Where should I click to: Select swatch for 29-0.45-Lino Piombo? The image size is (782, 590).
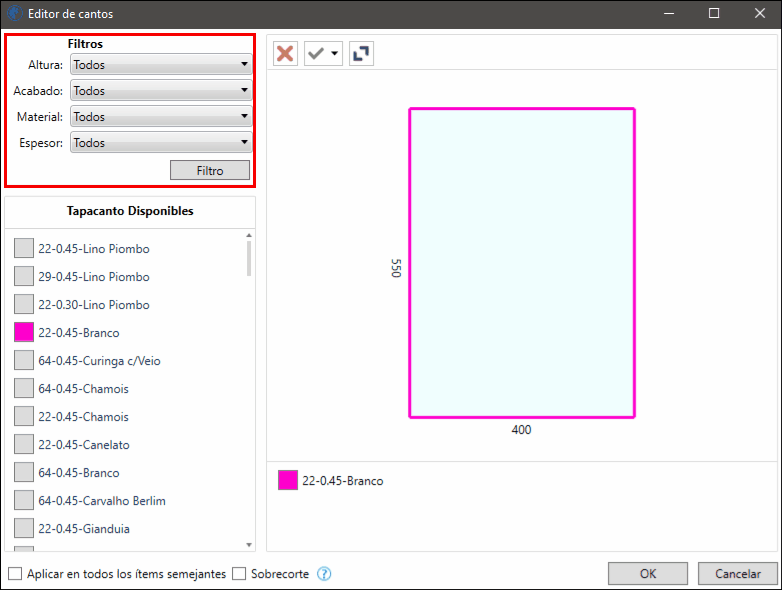[x=24, y=276]
